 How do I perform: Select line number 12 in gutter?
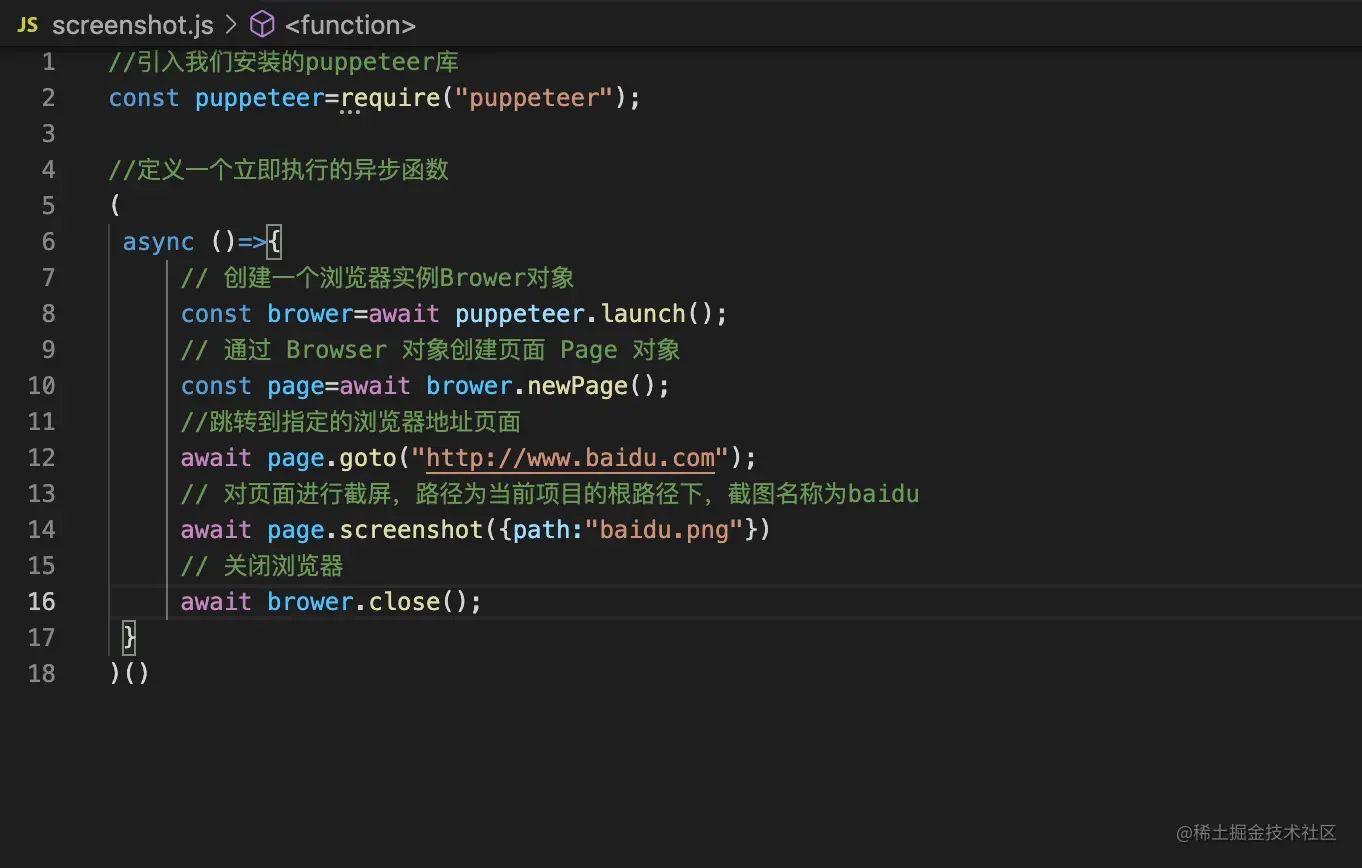point(42,458)
